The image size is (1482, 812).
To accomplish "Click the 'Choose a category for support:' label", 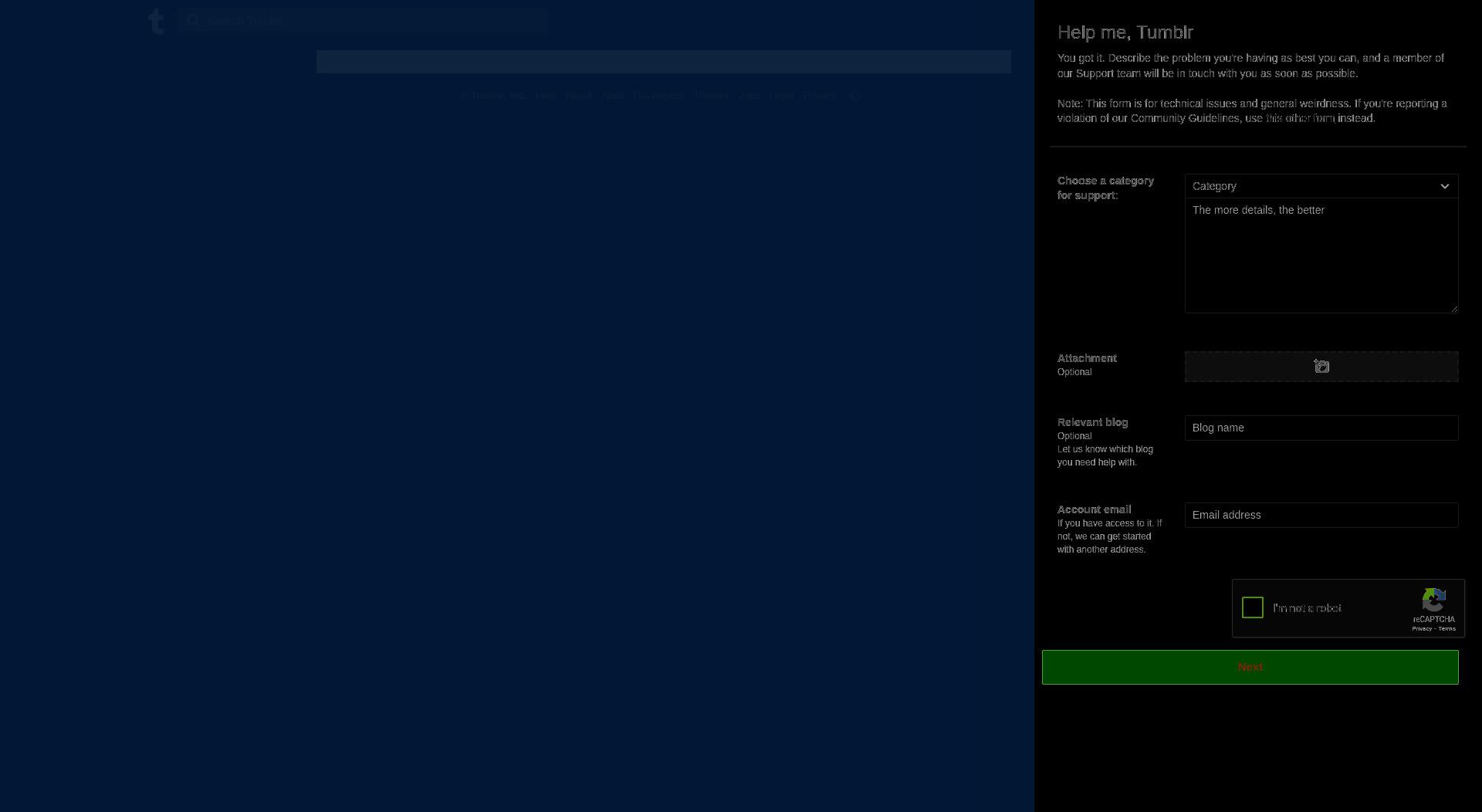I will pos(1105,188).
